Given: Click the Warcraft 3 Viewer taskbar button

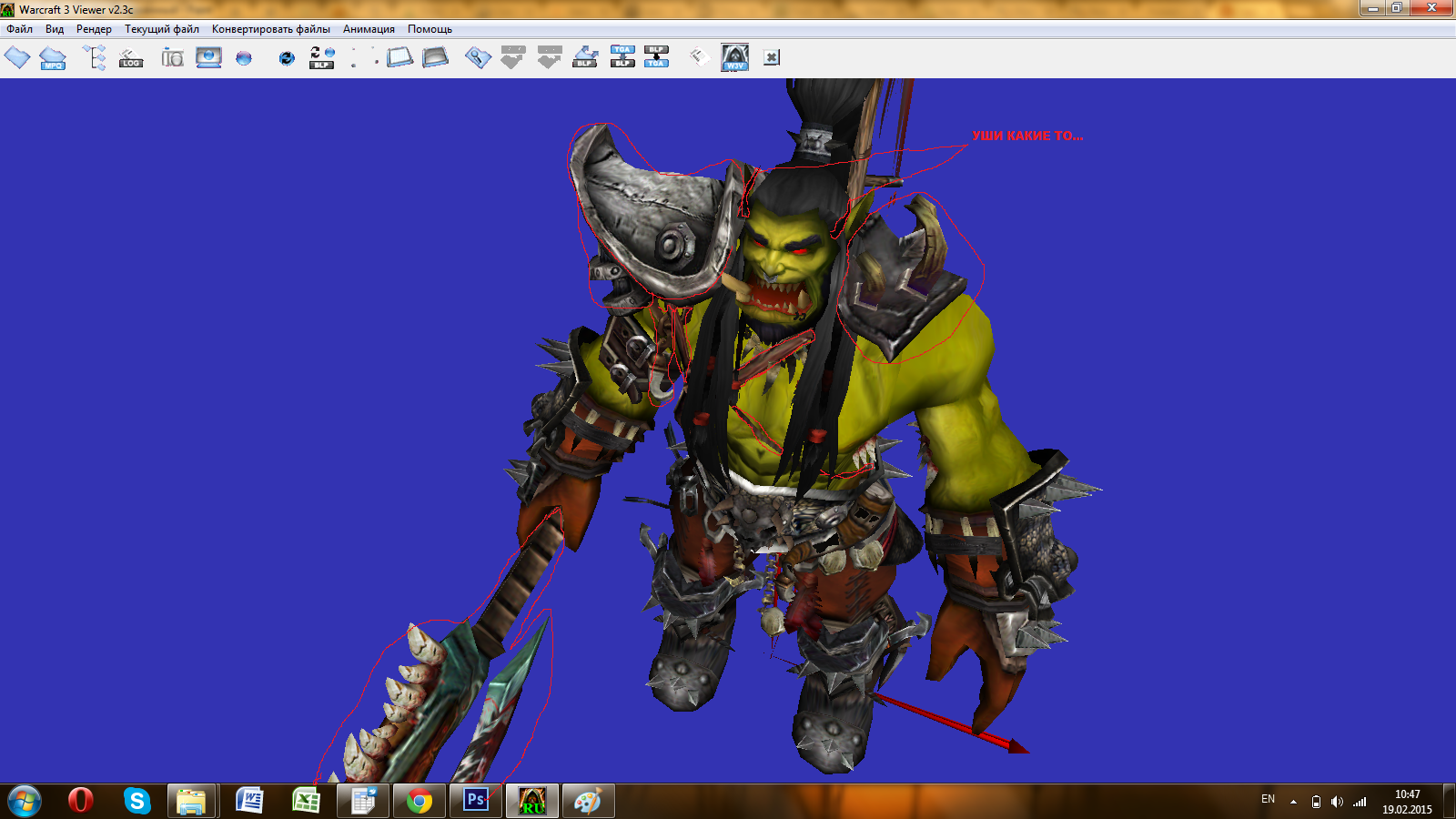Looking at the screenshot, I should [532, 801].
